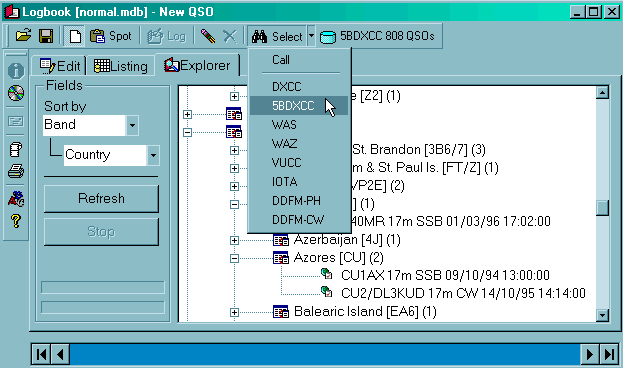Open the Country sub-sort dropdown
Image resolution: width=623 pixels, height=368 pixels.
[153, 155]
